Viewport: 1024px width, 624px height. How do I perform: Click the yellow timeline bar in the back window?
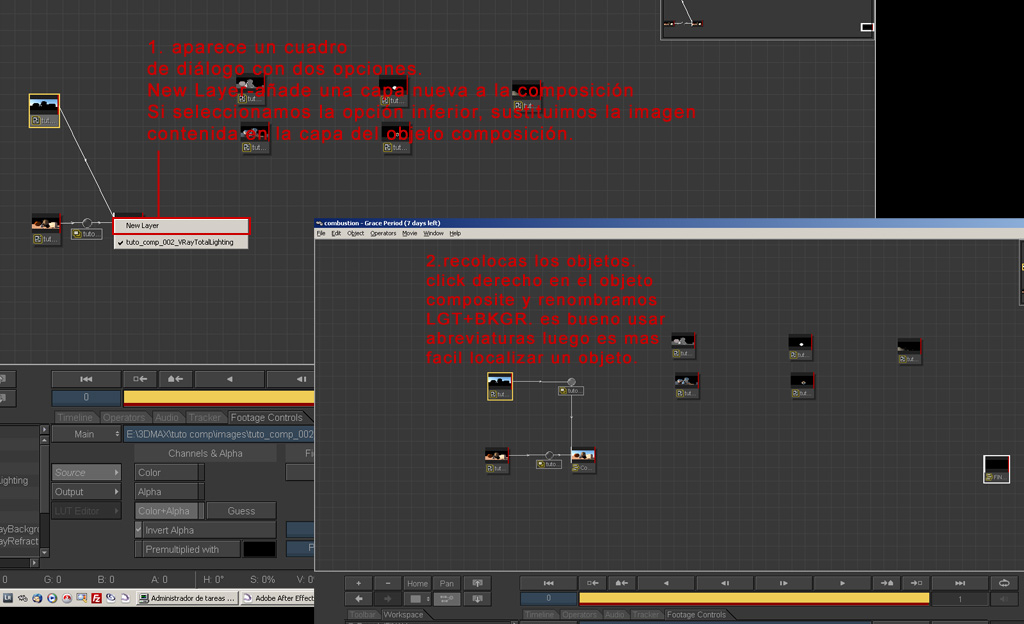pos(219,398)
